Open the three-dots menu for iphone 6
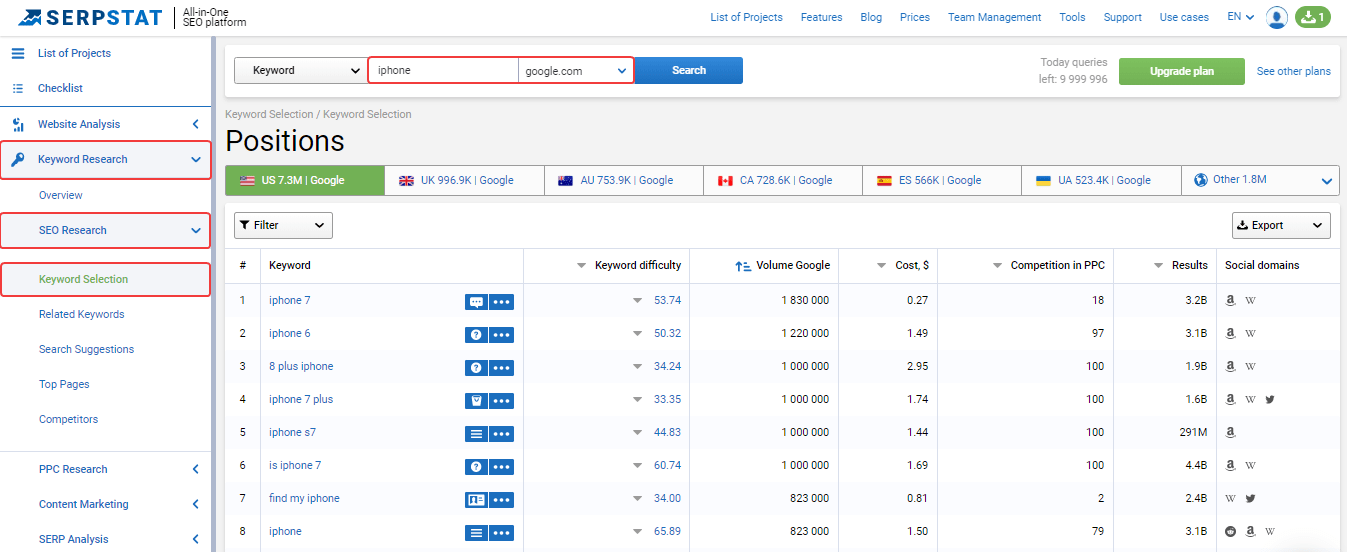 (x=502, y=334)
